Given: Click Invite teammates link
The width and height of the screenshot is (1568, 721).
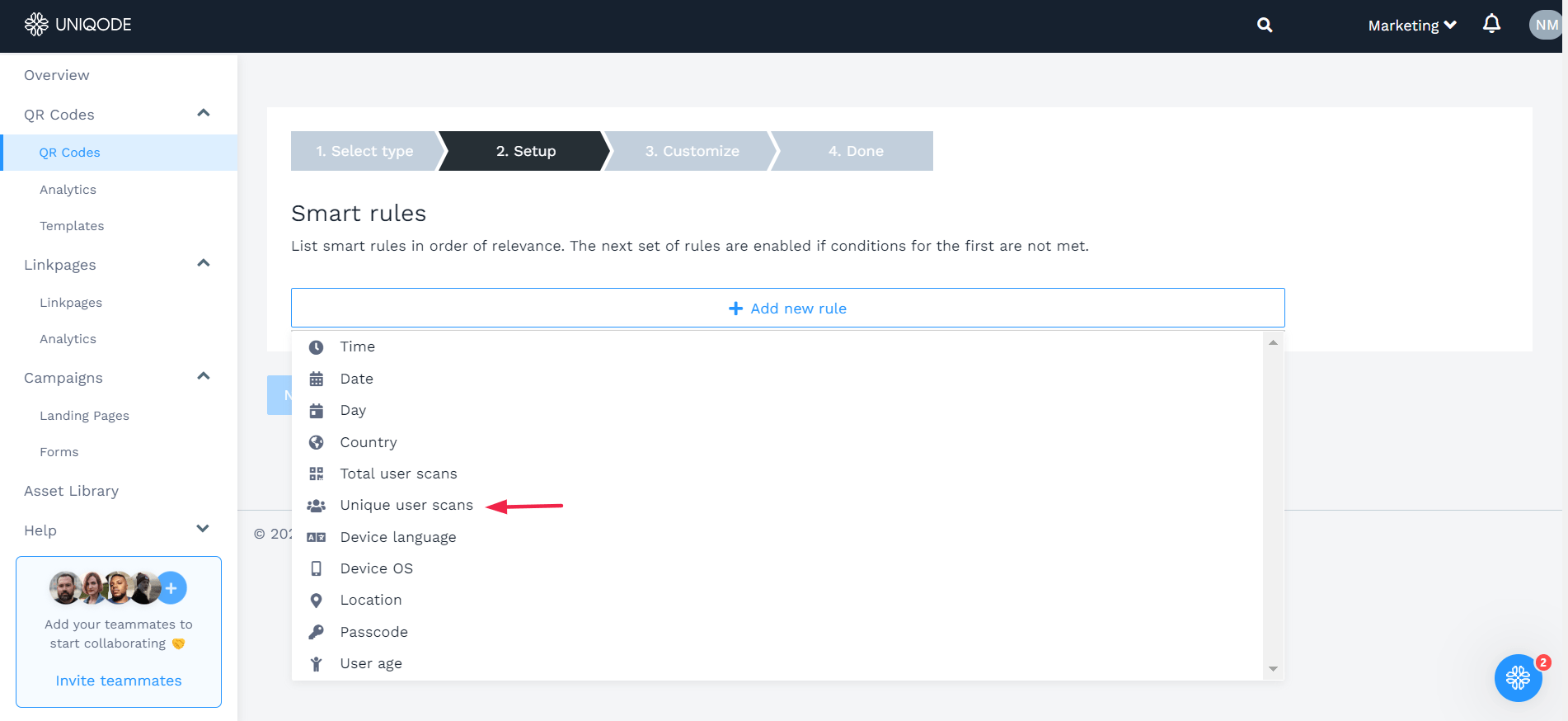Looking at the screenshot, I should [x=119, y=681].
